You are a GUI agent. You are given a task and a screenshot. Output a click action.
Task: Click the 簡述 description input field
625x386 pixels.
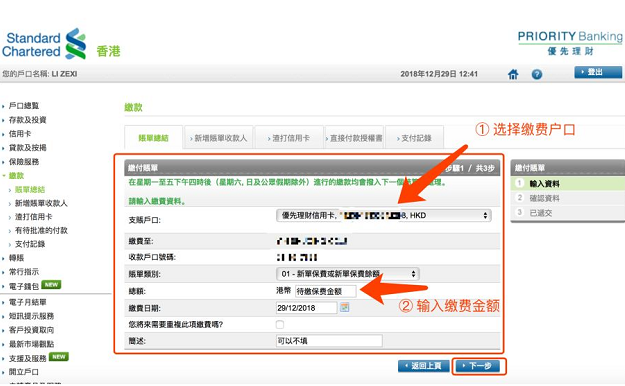(x=329, y=341)
